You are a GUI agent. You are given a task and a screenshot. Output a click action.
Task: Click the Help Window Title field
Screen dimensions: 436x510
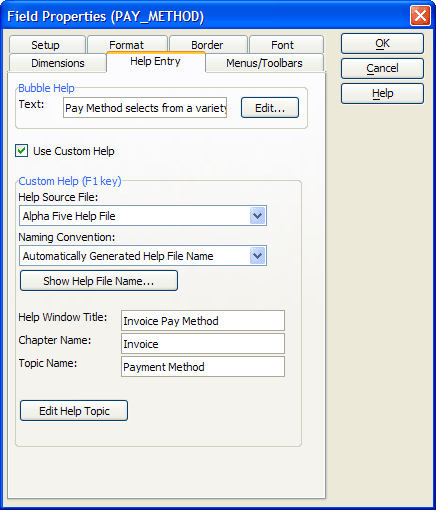pos(203,321)
